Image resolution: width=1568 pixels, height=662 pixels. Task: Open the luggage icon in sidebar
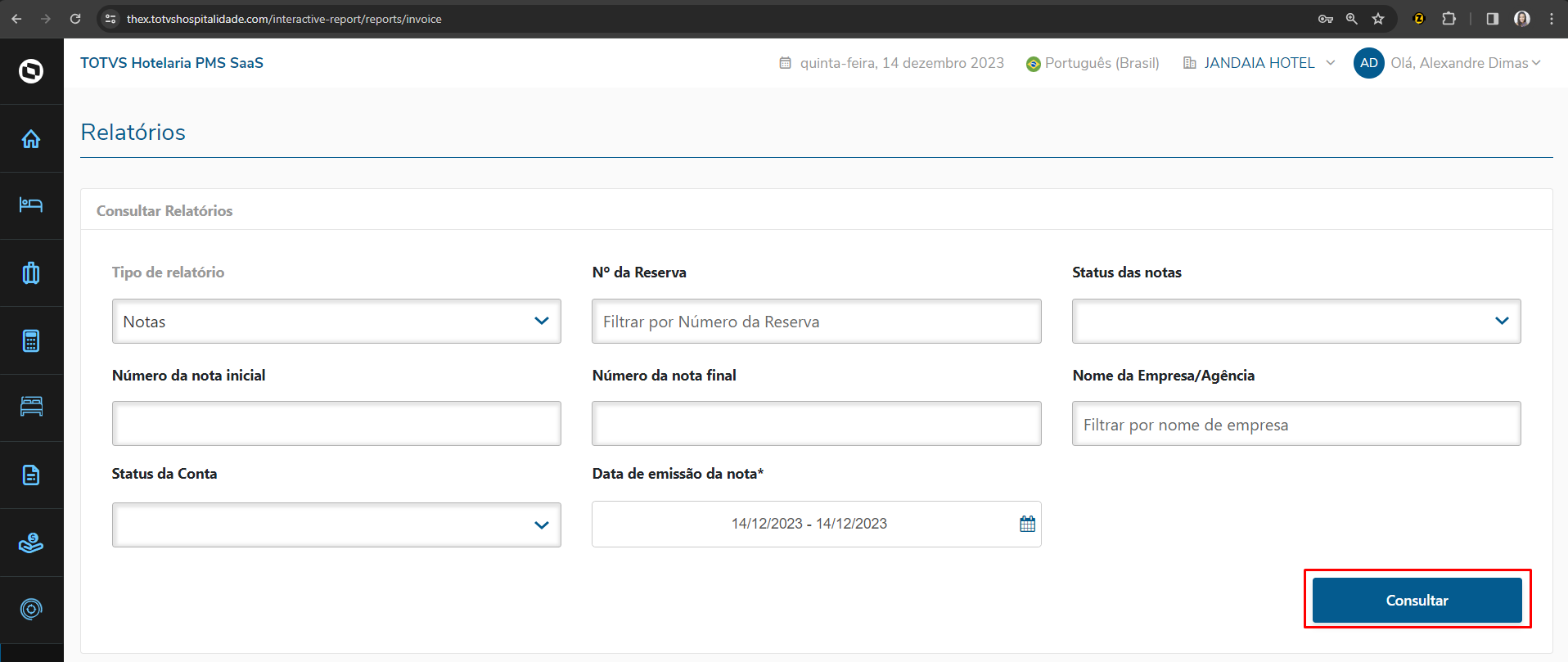click(x=31, y=272)
